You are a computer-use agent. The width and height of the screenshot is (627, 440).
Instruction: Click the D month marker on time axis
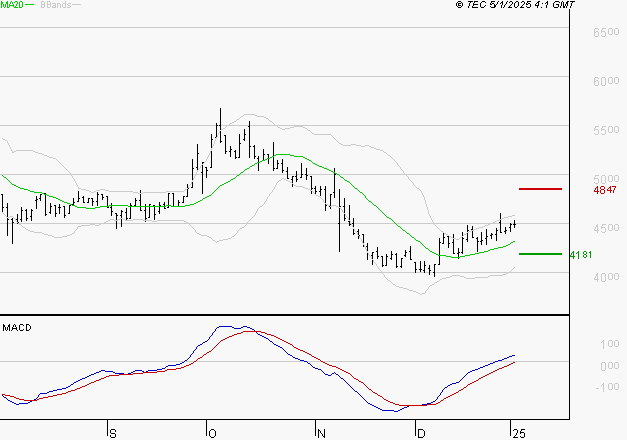(x=421, y=434)
